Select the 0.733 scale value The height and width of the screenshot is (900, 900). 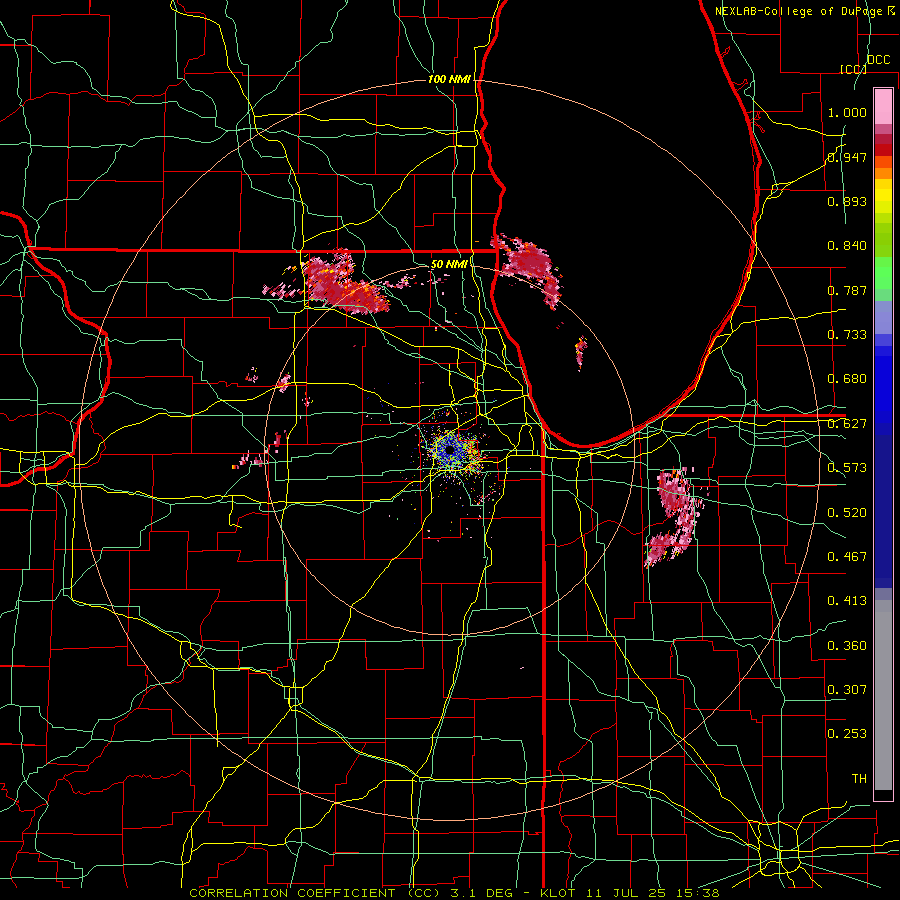847,335
